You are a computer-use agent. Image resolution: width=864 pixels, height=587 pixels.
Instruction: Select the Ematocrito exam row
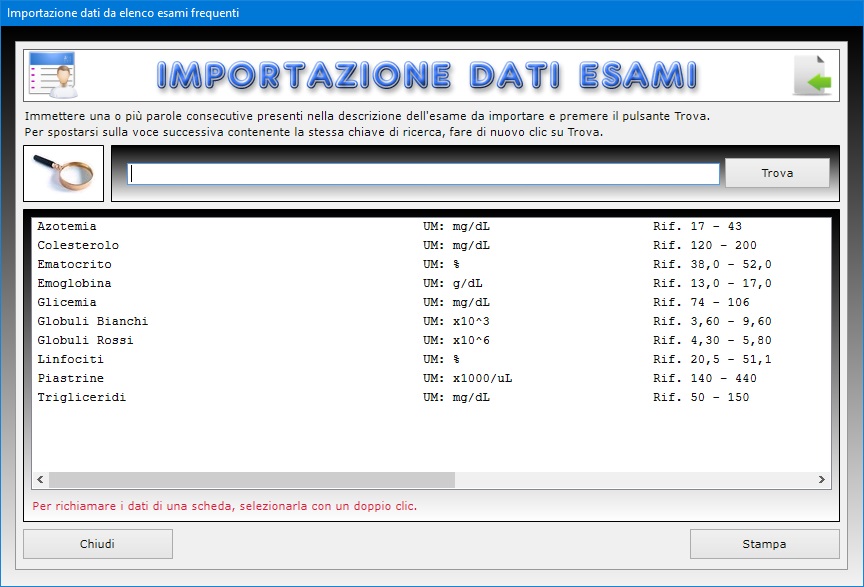tap(431, 264)
